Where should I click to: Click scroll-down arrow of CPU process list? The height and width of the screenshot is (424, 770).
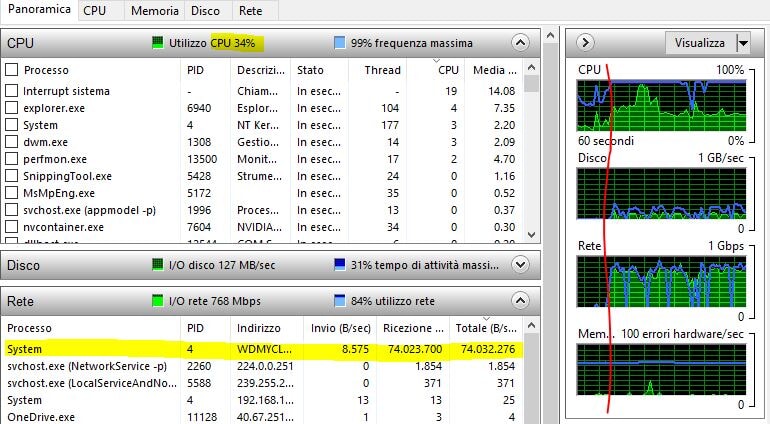click(531, 235)
